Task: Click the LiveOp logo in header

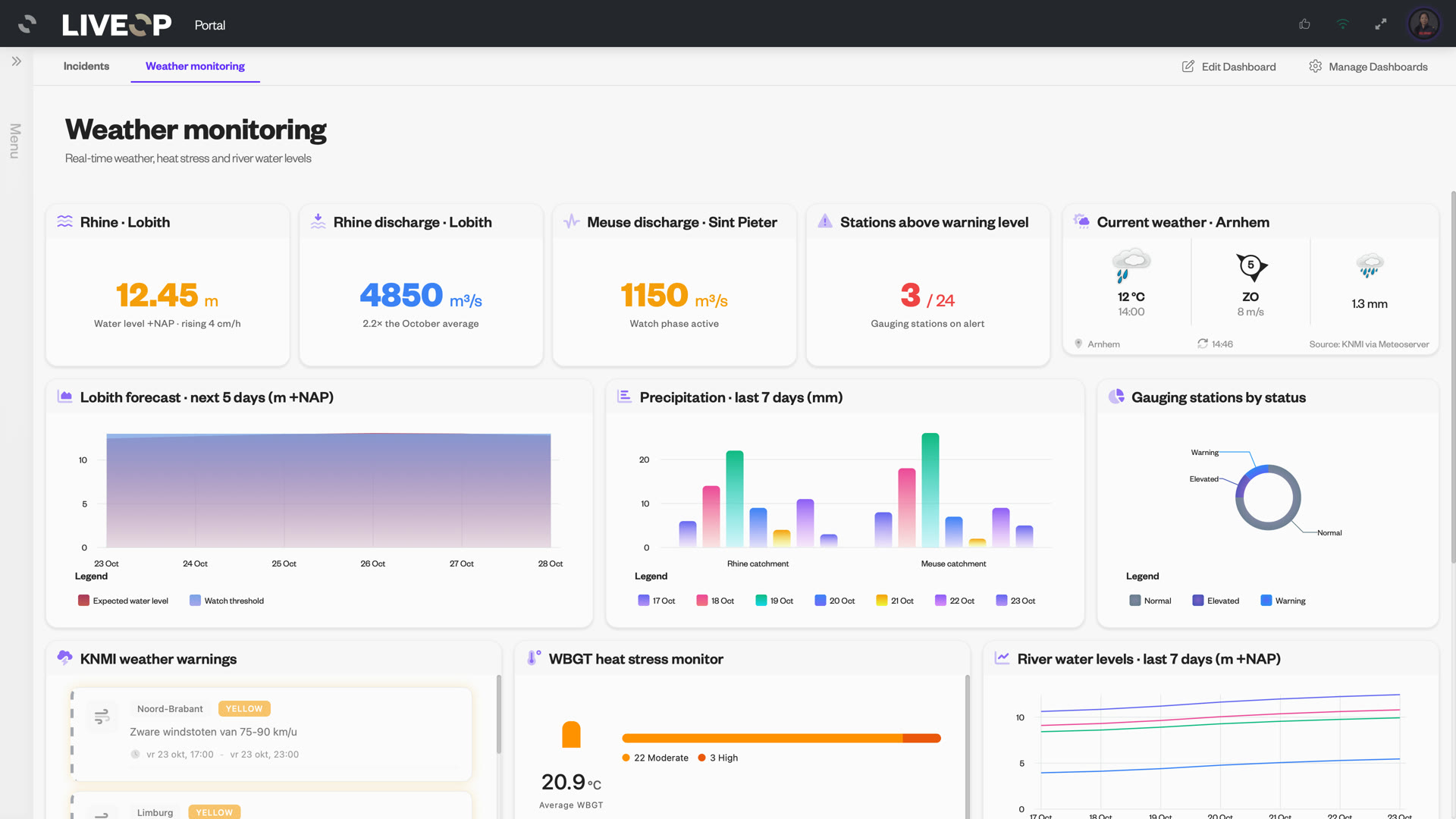Action: [117, 24]
